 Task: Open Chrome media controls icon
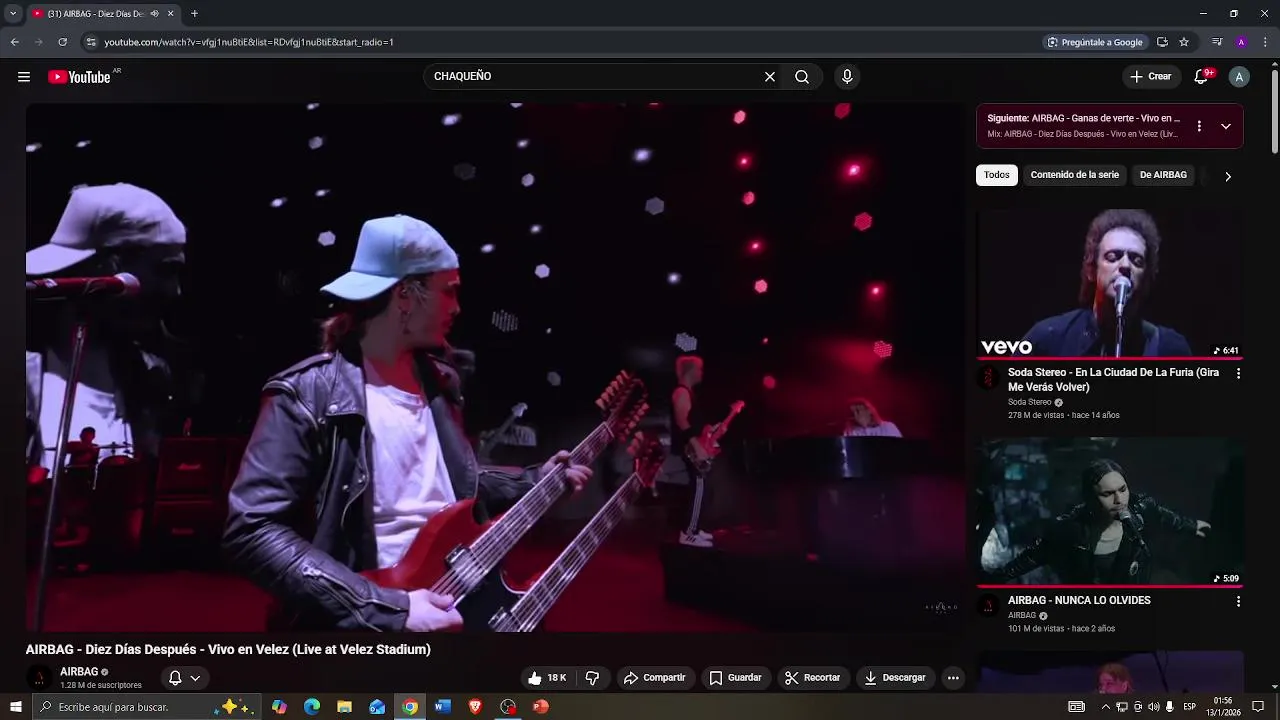1217,42
